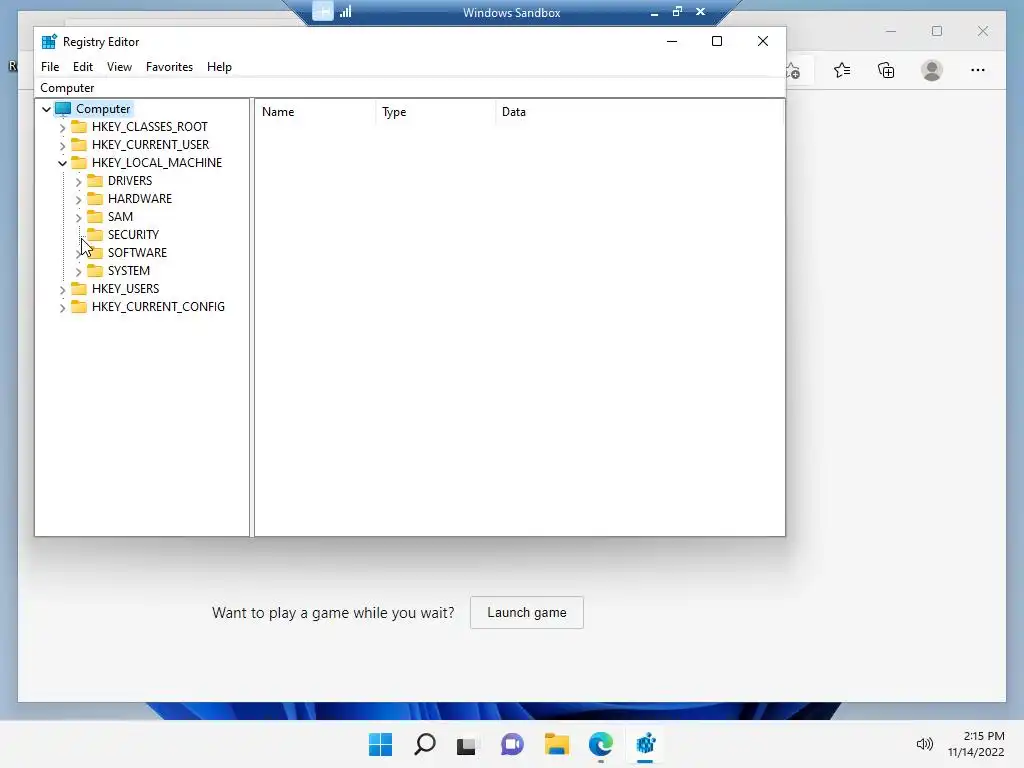Open the Edge profile avatar
The height and width of the screenshot is (768, 1024).
[932, 70]
